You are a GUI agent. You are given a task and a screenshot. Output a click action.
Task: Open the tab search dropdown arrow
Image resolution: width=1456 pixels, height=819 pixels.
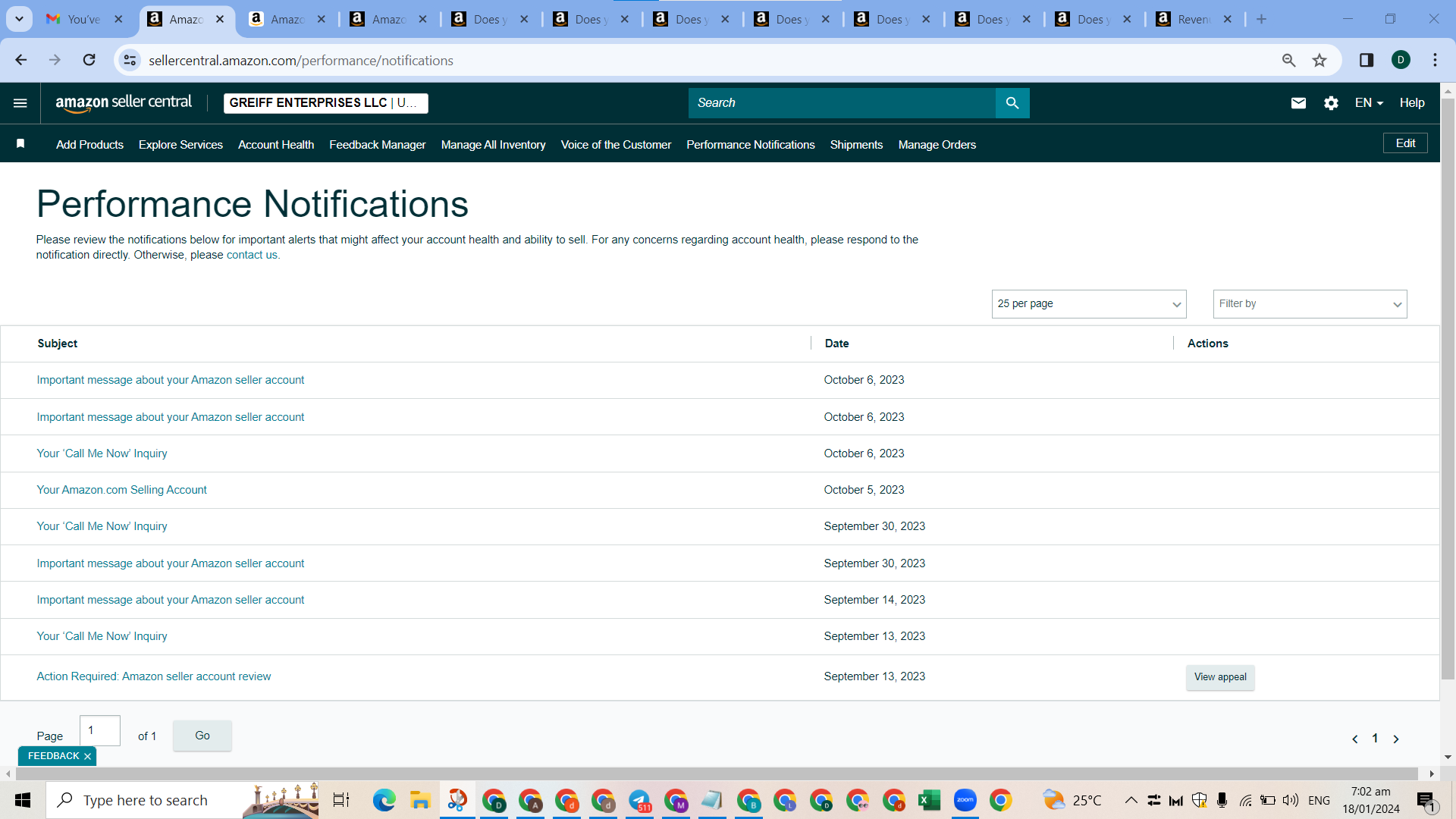click(x=19, y=20)
